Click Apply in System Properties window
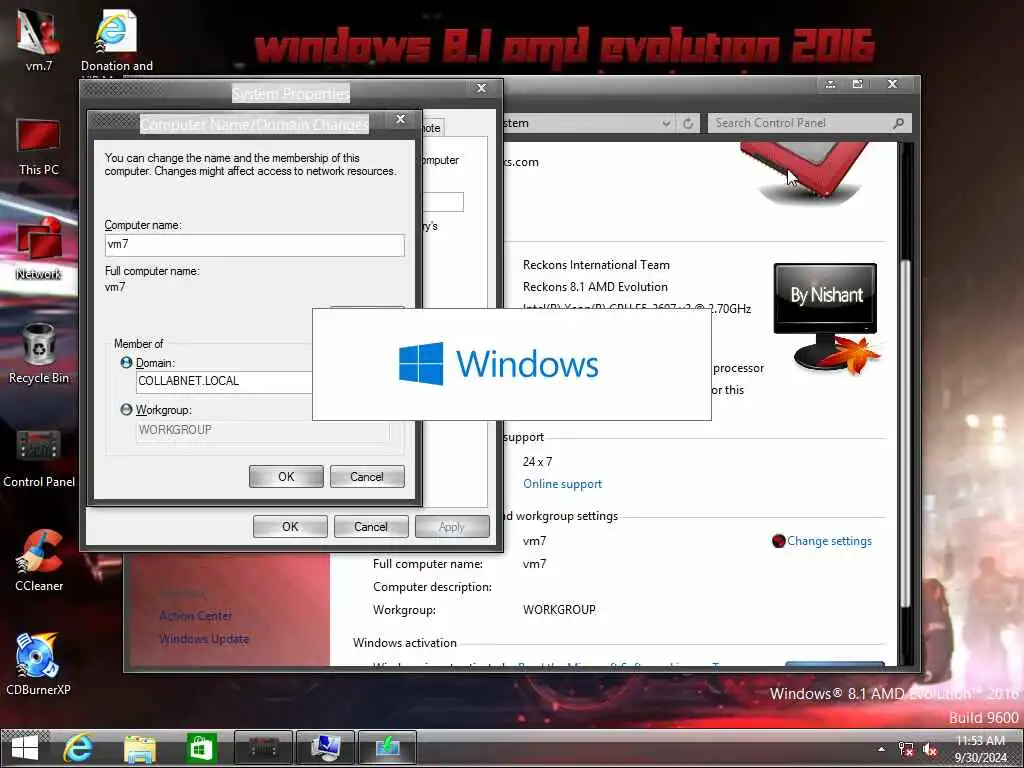 coord(452,526)
